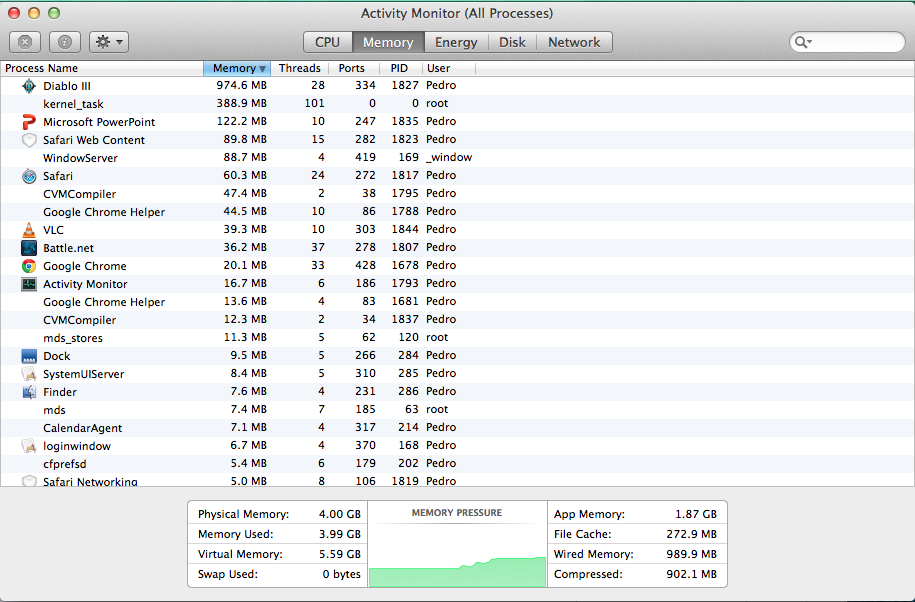Click the Quit Process toolbar button
This screenshot has height=602, width=915.
(x=25, y=42)
